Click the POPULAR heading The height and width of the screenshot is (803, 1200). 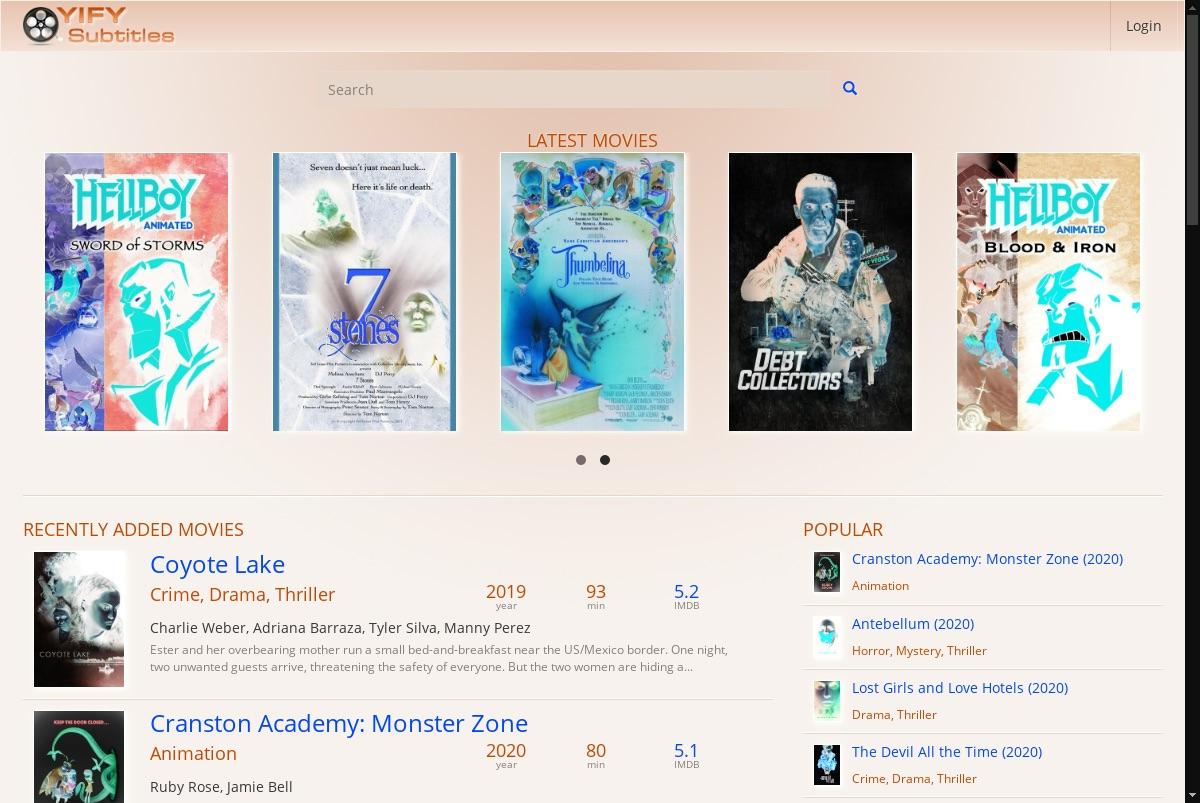click(x=843, y=530)
